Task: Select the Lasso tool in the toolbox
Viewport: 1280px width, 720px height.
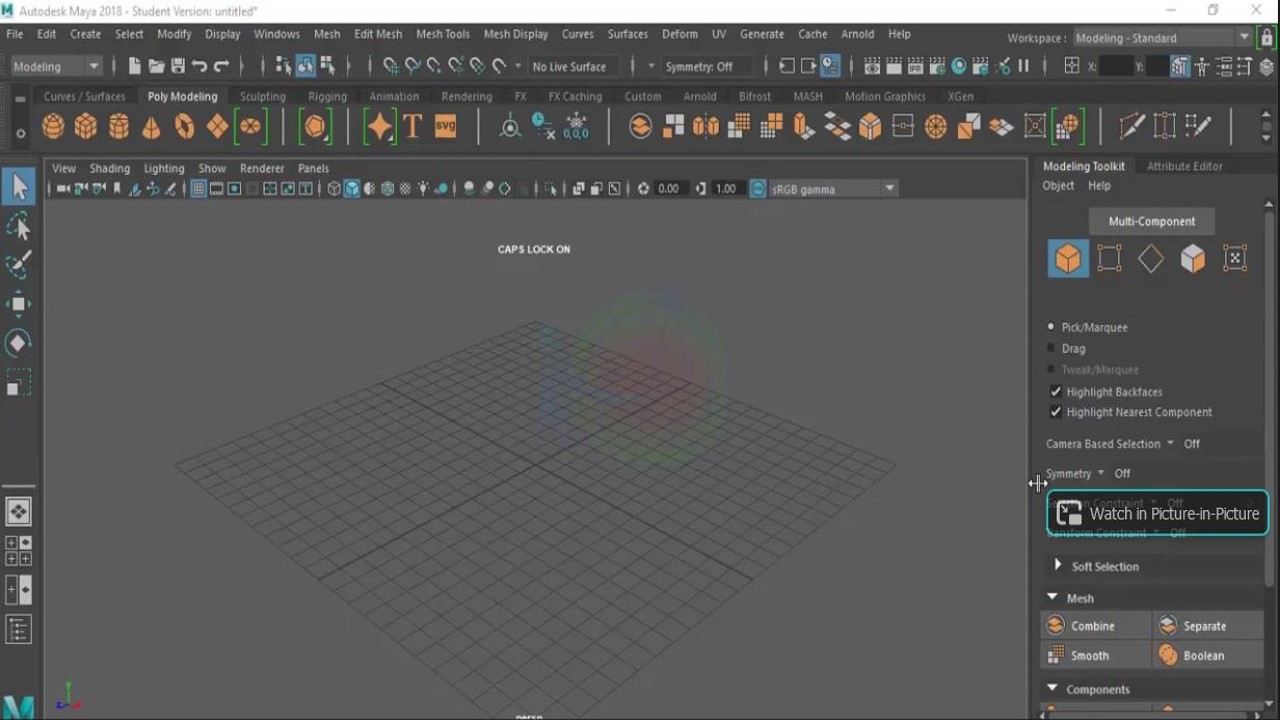Action: click(x=20, y=226)
